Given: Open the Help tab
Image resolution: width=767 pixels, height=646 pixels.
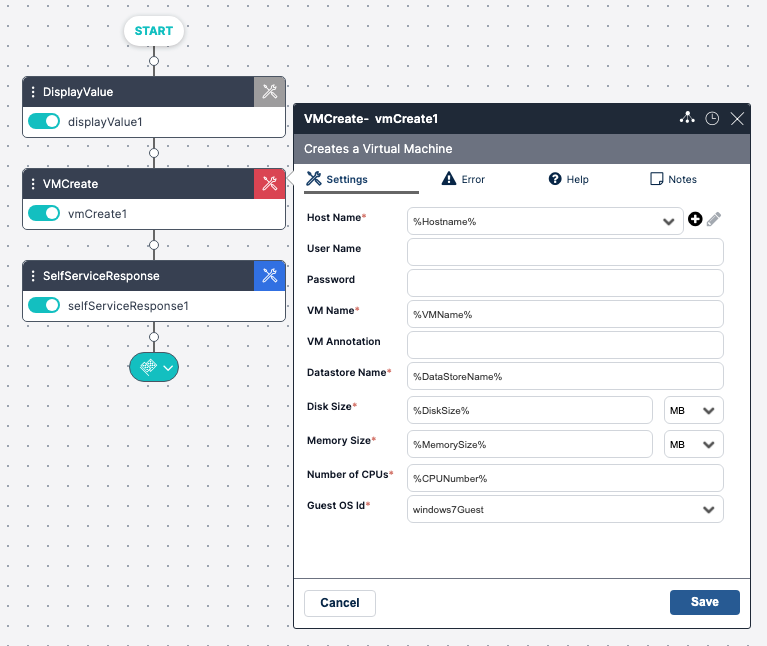Looking at the screenshot, I should tap(568, 179).
